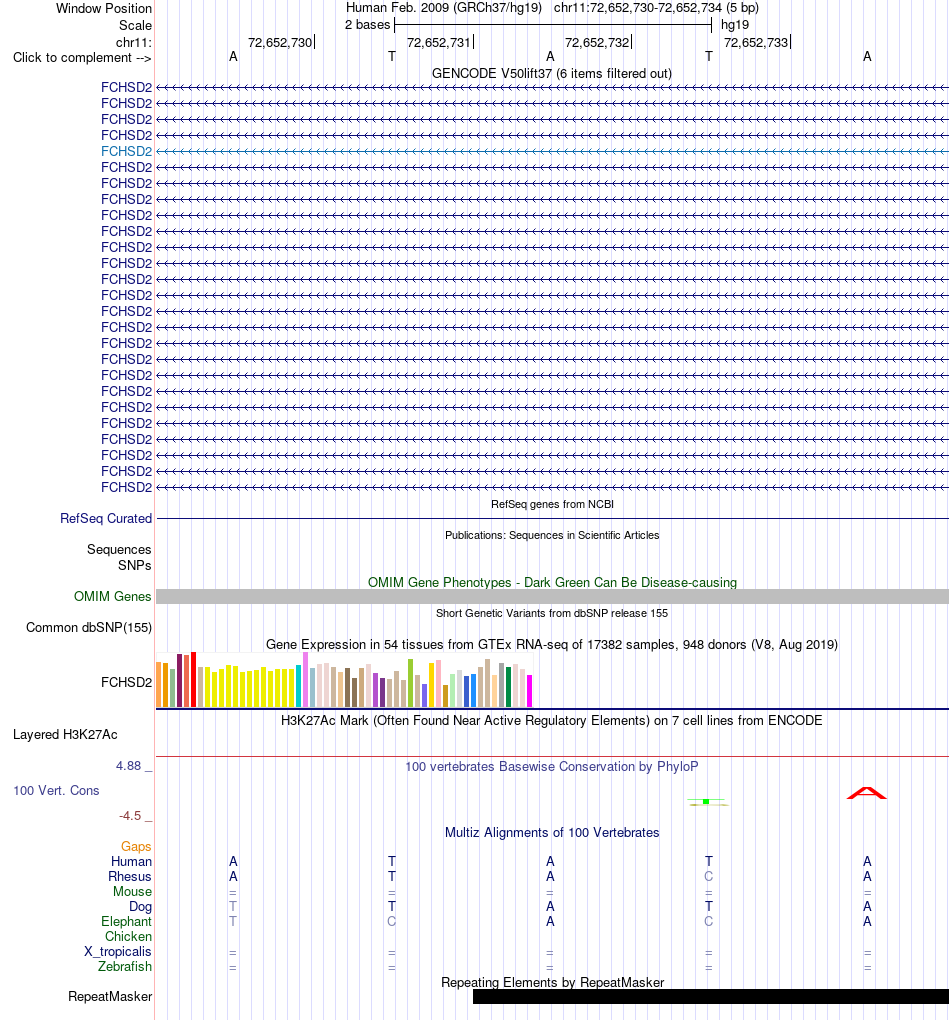
Task: Click the 4.88 upper scale value
Action: [128, 766]
